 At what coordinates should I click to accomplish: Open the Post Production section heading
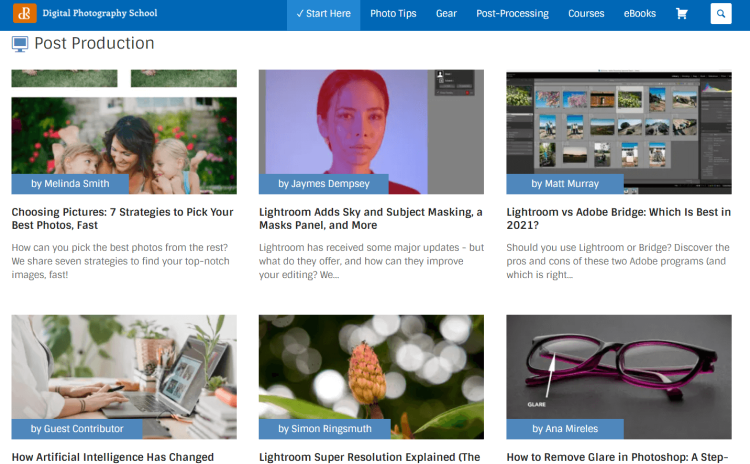point(94,43)
